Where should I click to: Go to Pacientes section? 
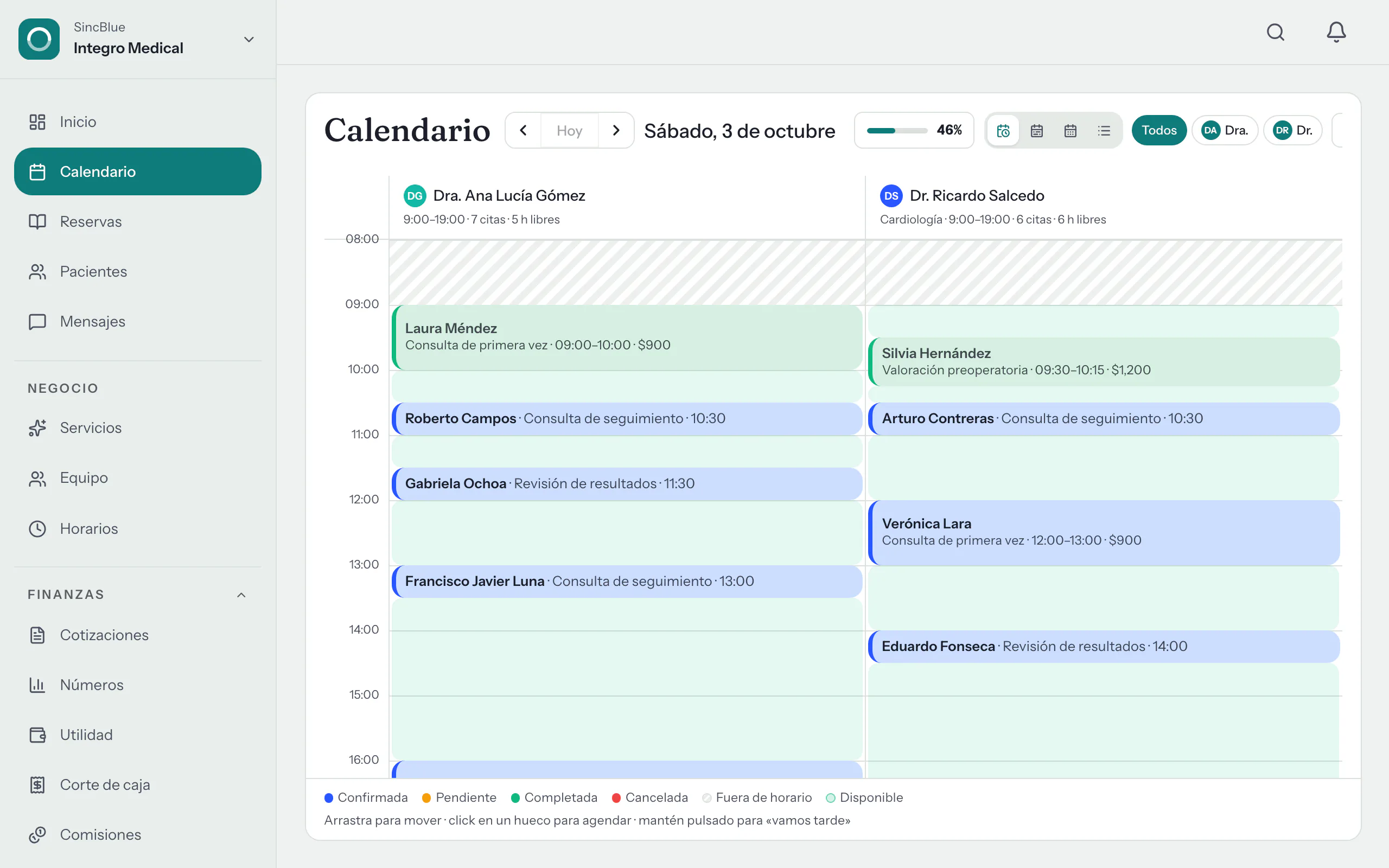click(x=138, y=272)
